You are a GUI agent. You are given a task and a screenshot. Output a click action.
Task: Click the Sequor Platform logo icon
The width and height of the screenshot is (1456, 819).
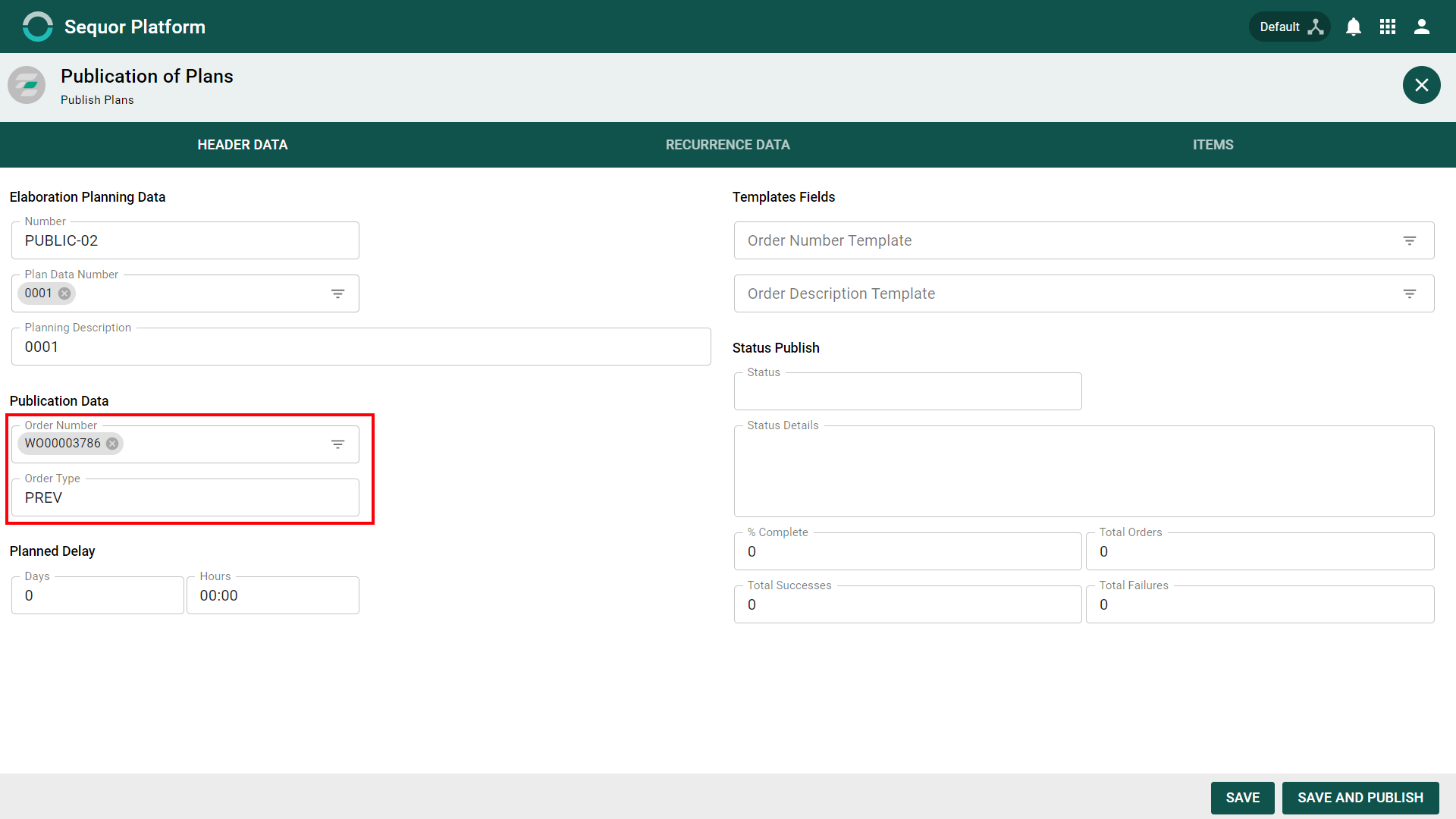pos(37,27)
